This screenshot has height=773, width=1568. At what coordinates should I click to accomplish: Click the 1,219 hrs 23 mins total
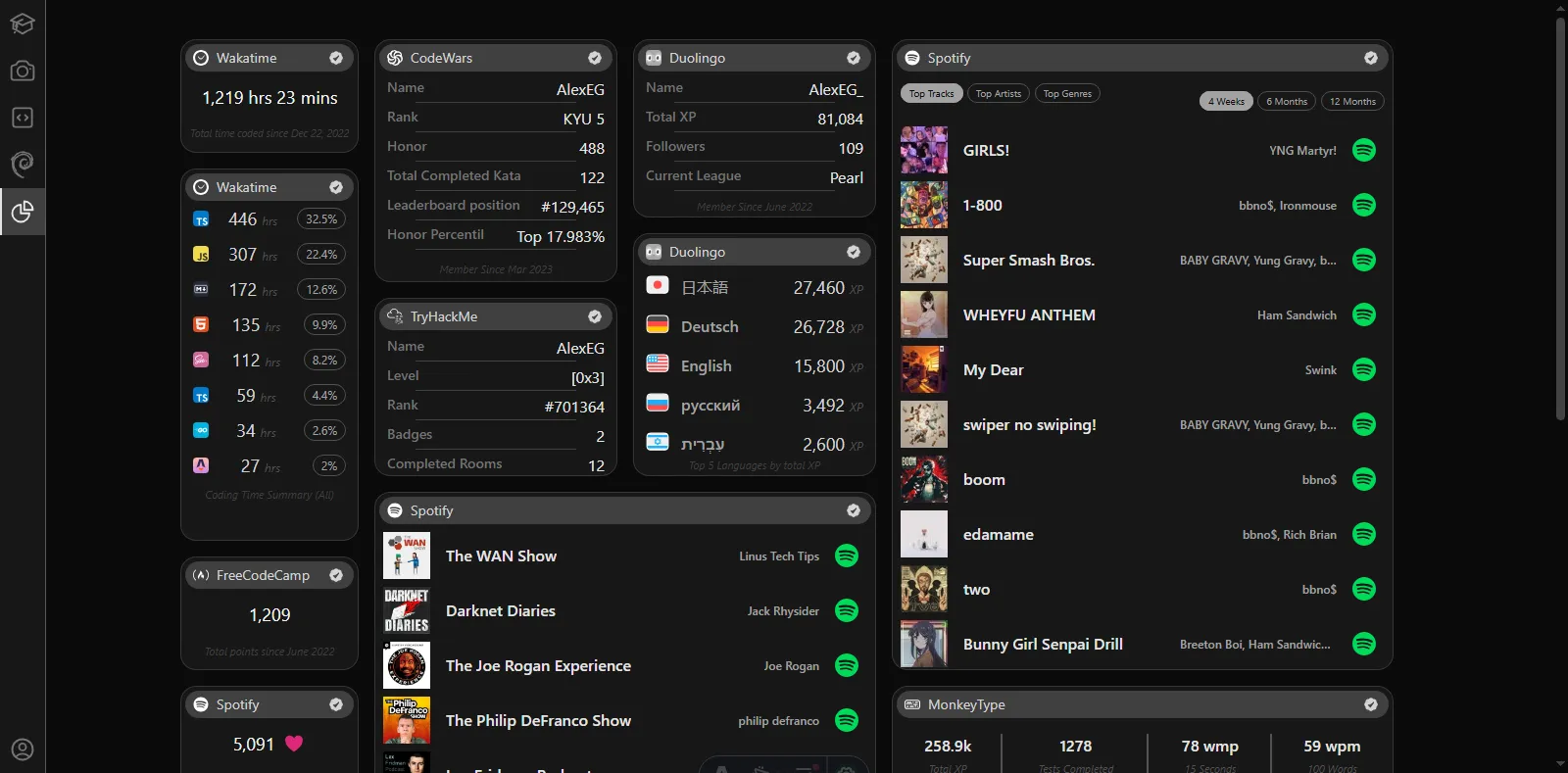[269, 98]
